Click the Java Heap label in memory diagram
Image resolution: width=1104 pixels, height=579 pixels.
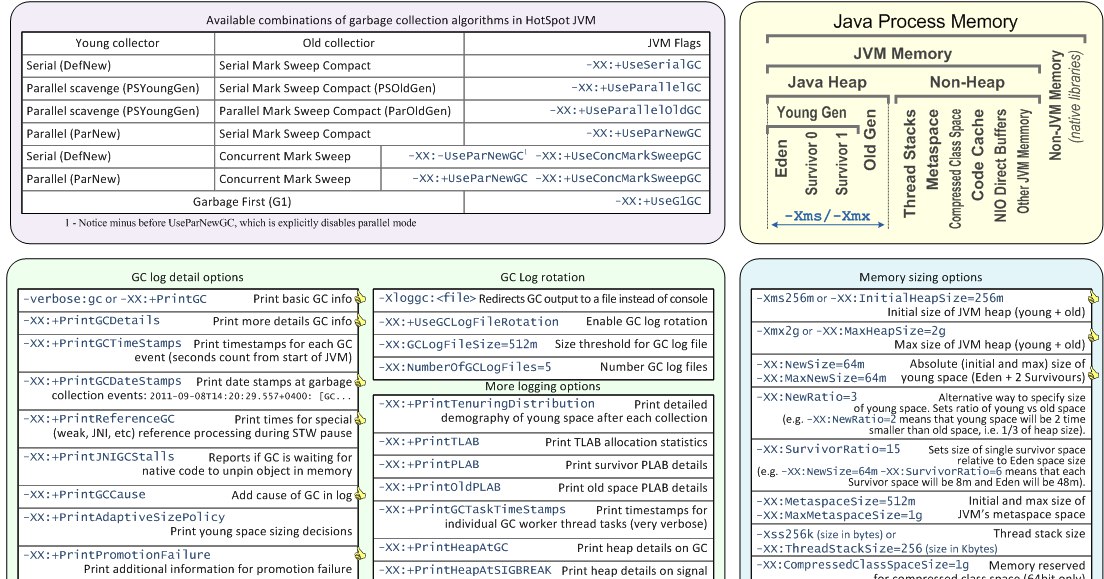coord(827,82)
